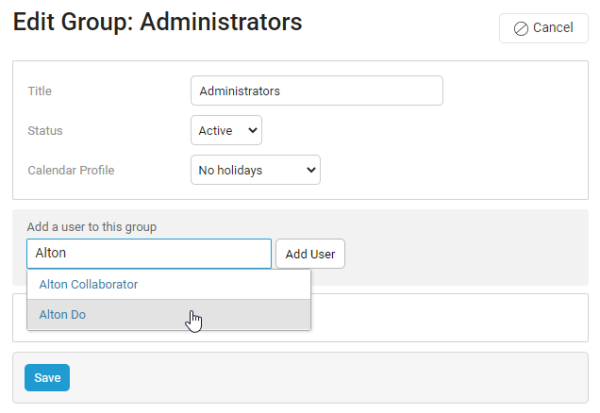Choose Alton Do from the suggestion list

coord(62,314)
